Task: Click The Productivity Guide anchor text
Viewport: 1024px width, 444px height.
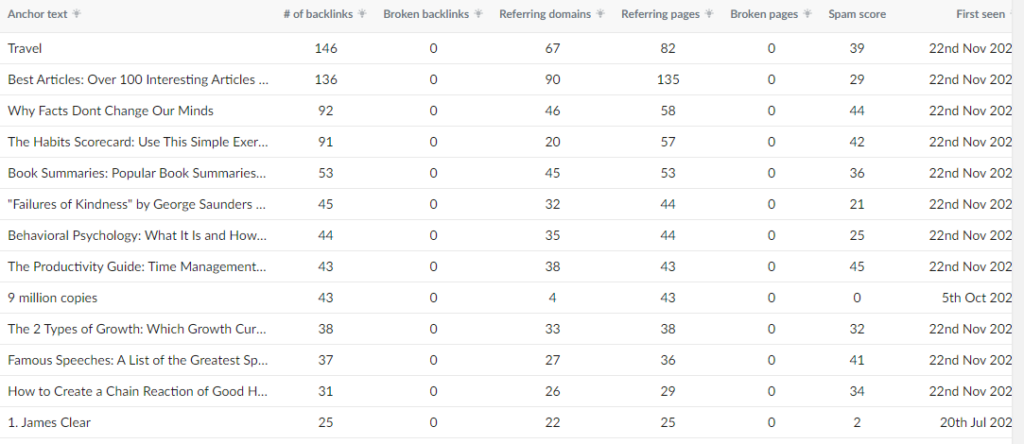Action: point(137,266)
